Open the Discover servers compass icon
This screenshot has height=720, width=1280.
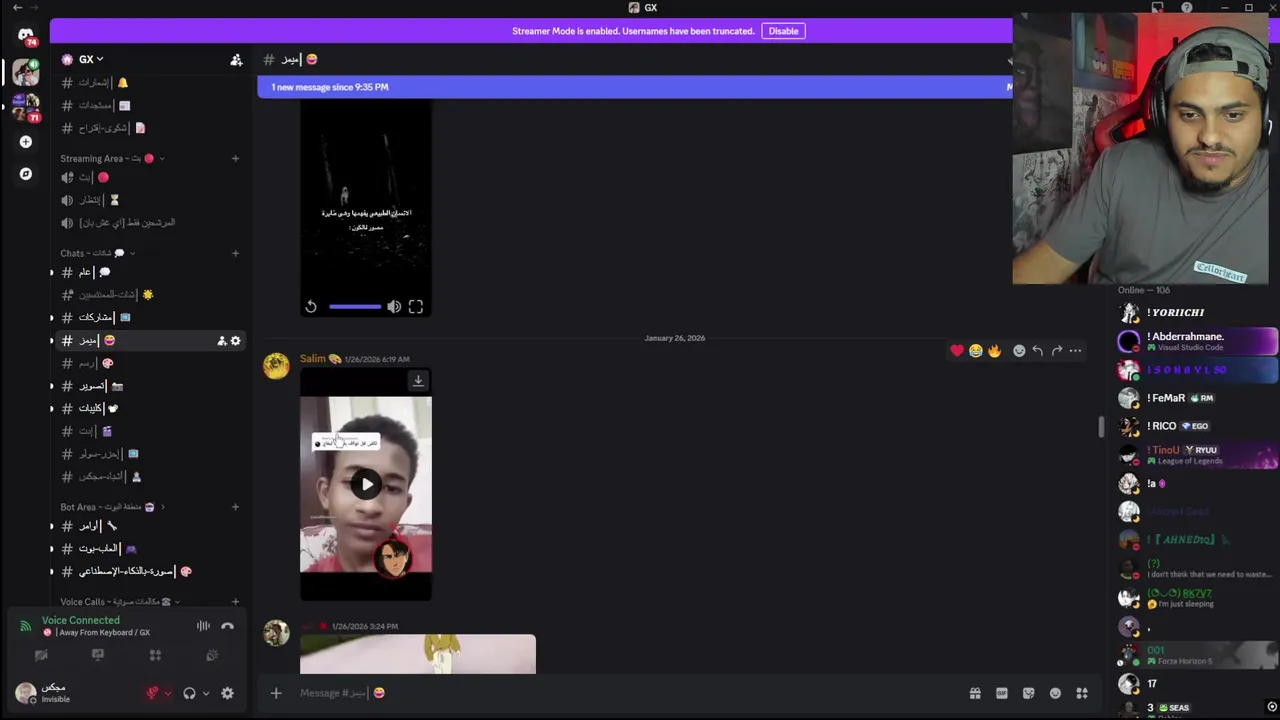click(26, 174)
